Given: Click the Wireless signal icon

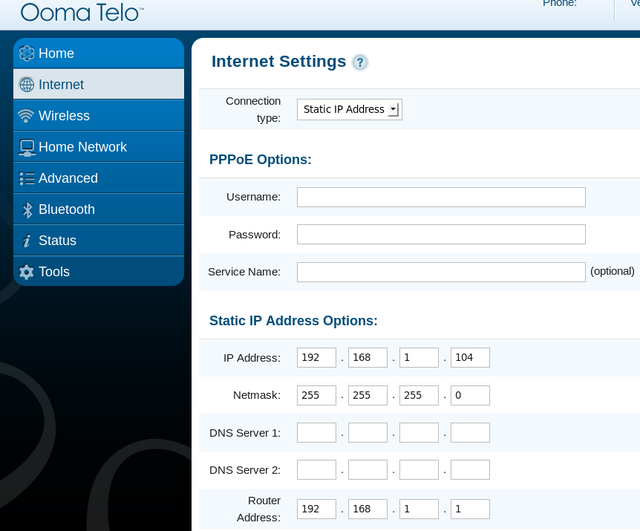Looking at the screenshot, I should coord(26,116).
